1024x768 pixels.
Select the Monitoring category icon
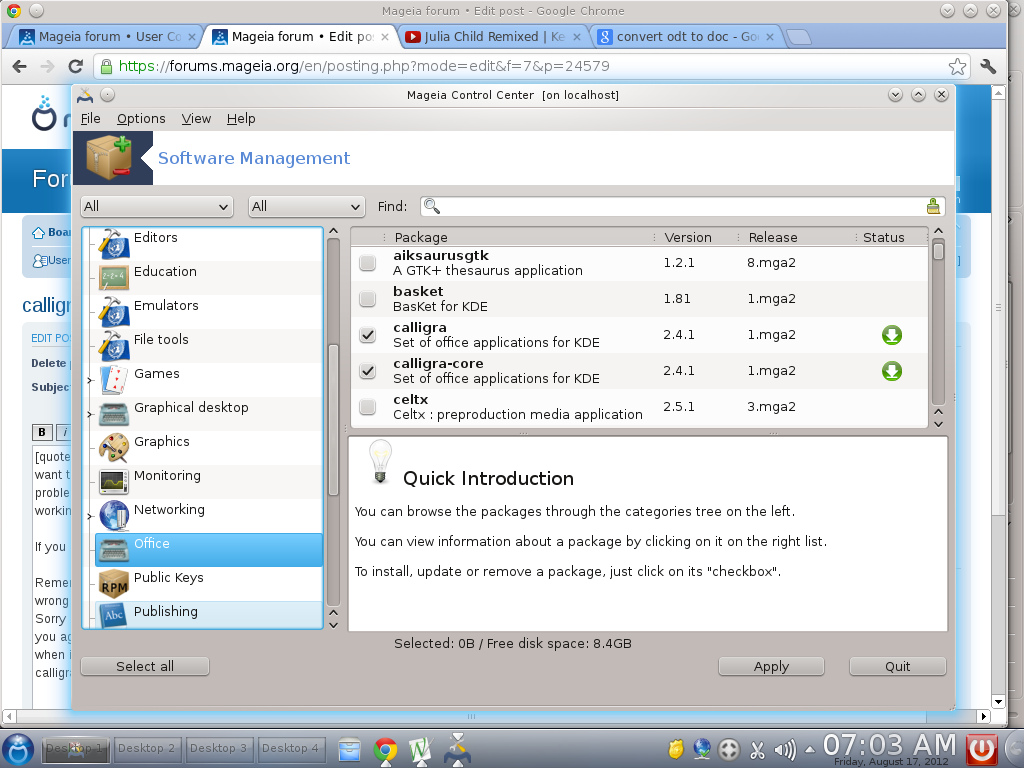click(114, 482)
